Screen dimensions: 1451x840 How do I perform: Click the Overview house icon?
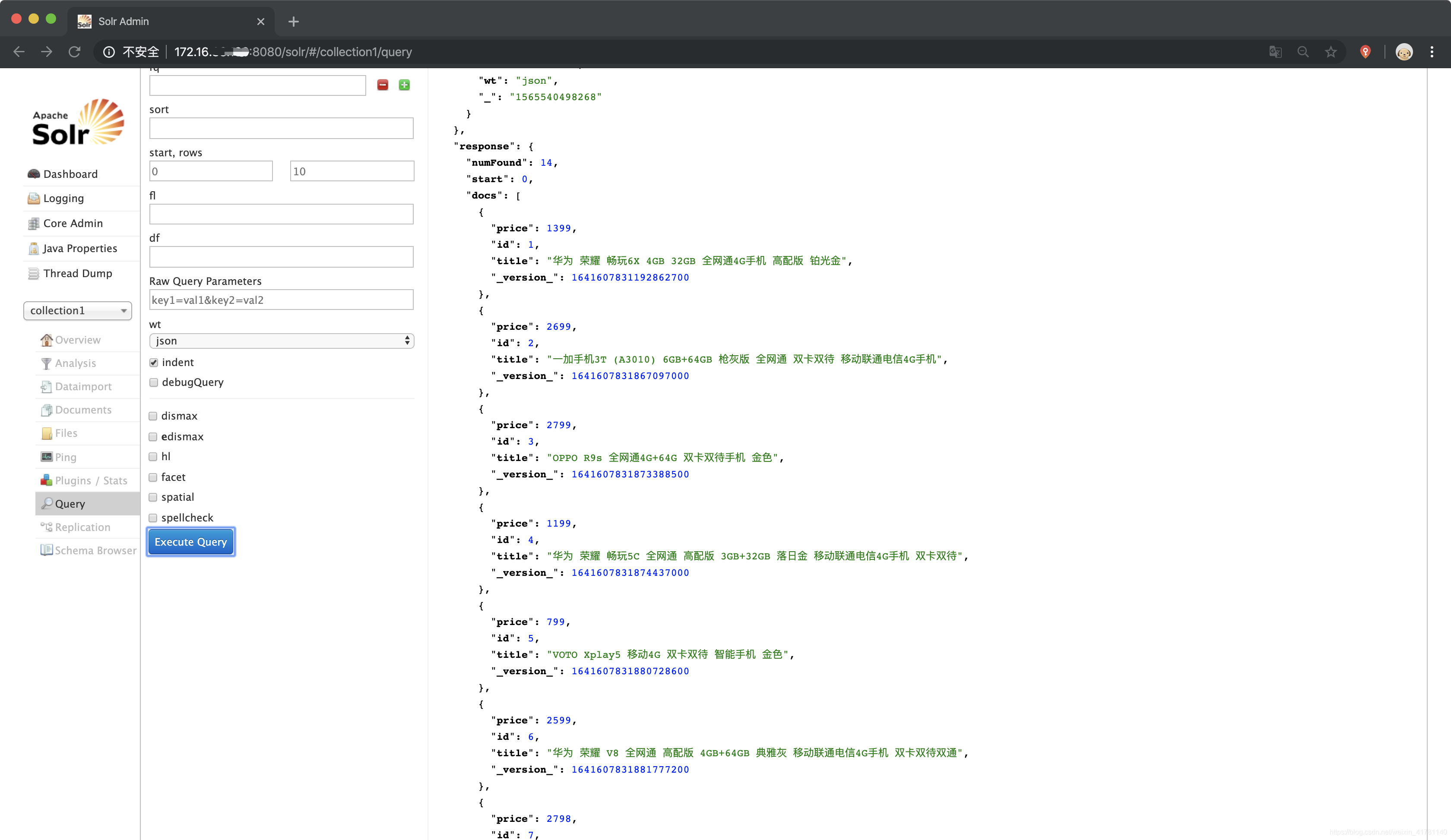pos(46,340)
